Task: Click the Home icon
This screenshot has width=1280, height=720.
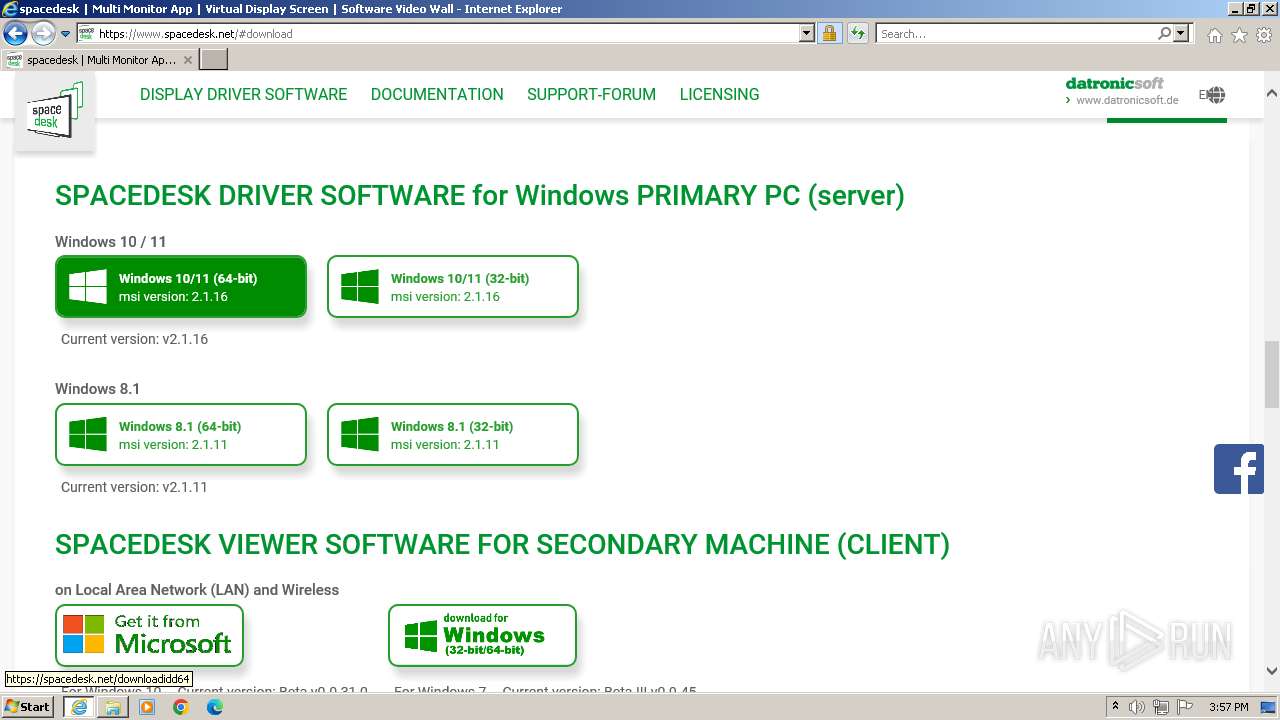Action: (1214, 35)
